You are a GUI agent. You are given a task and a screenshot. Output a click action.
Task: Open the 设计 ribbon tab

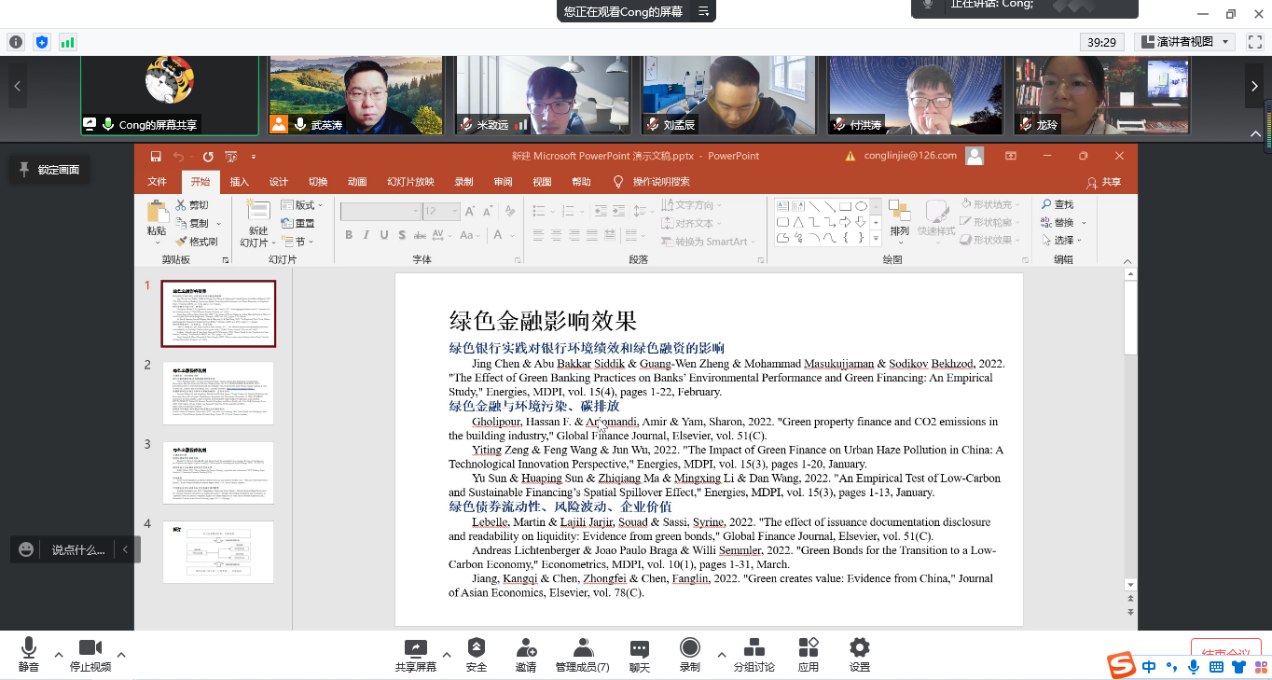pos(278,182)
